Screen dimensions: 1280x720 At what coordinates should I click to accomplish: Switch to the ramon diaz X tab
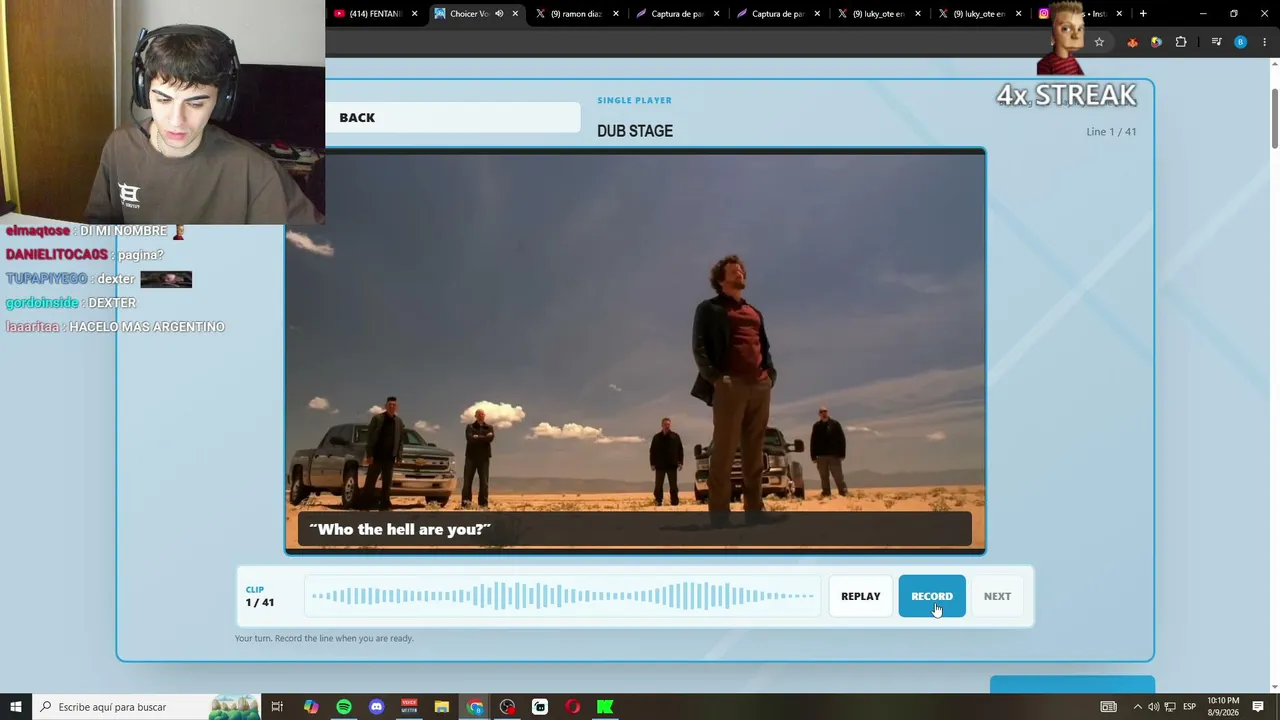point(577,14)
